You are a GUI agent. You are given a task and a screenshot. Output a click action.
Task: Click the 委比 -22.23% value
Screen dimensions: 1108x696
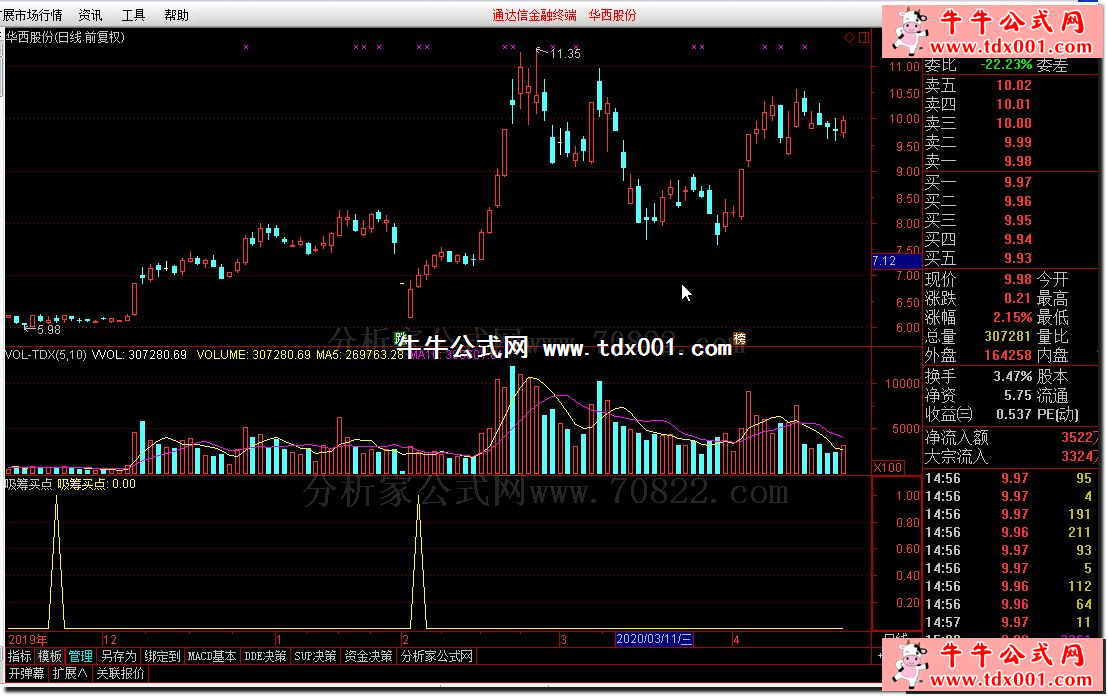click(x=1006, y=64)
